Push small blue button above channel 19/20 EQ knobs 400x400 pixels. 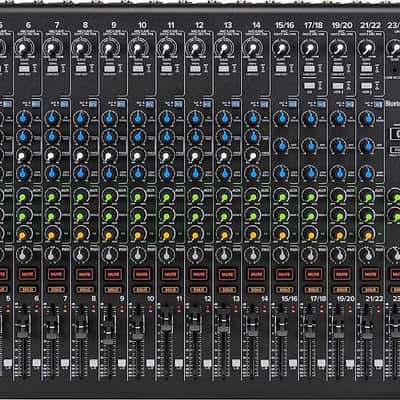(x=350, y=104)
